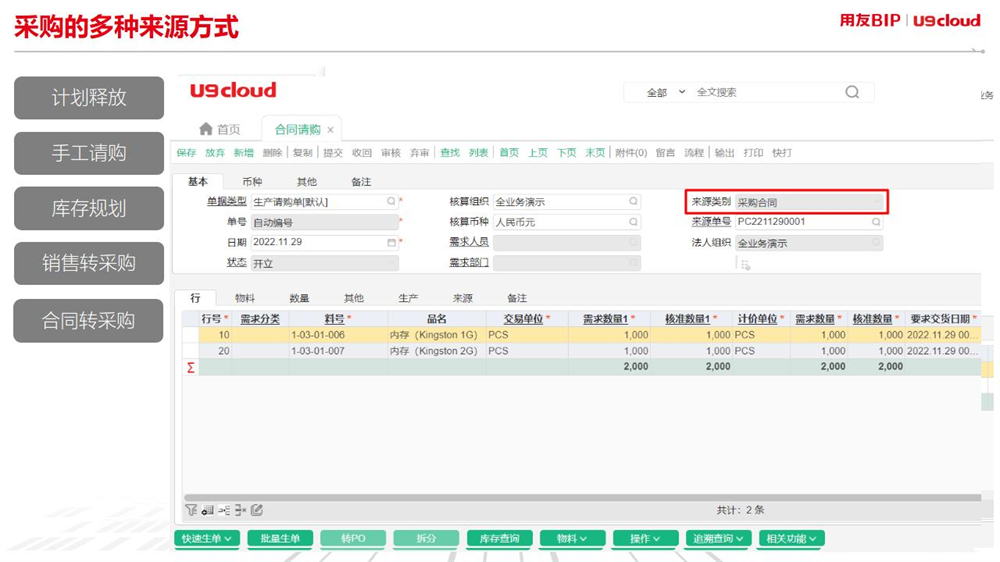Click 打印 in the toolbar

click(x=753, y=152)
